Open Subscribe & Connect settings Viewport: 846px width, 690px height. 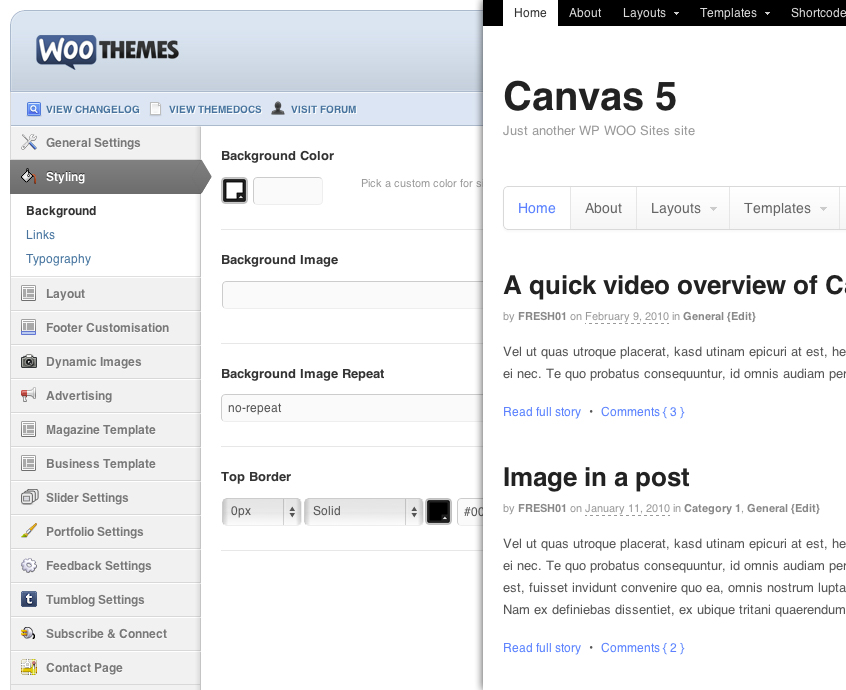[x=106, y=633]
